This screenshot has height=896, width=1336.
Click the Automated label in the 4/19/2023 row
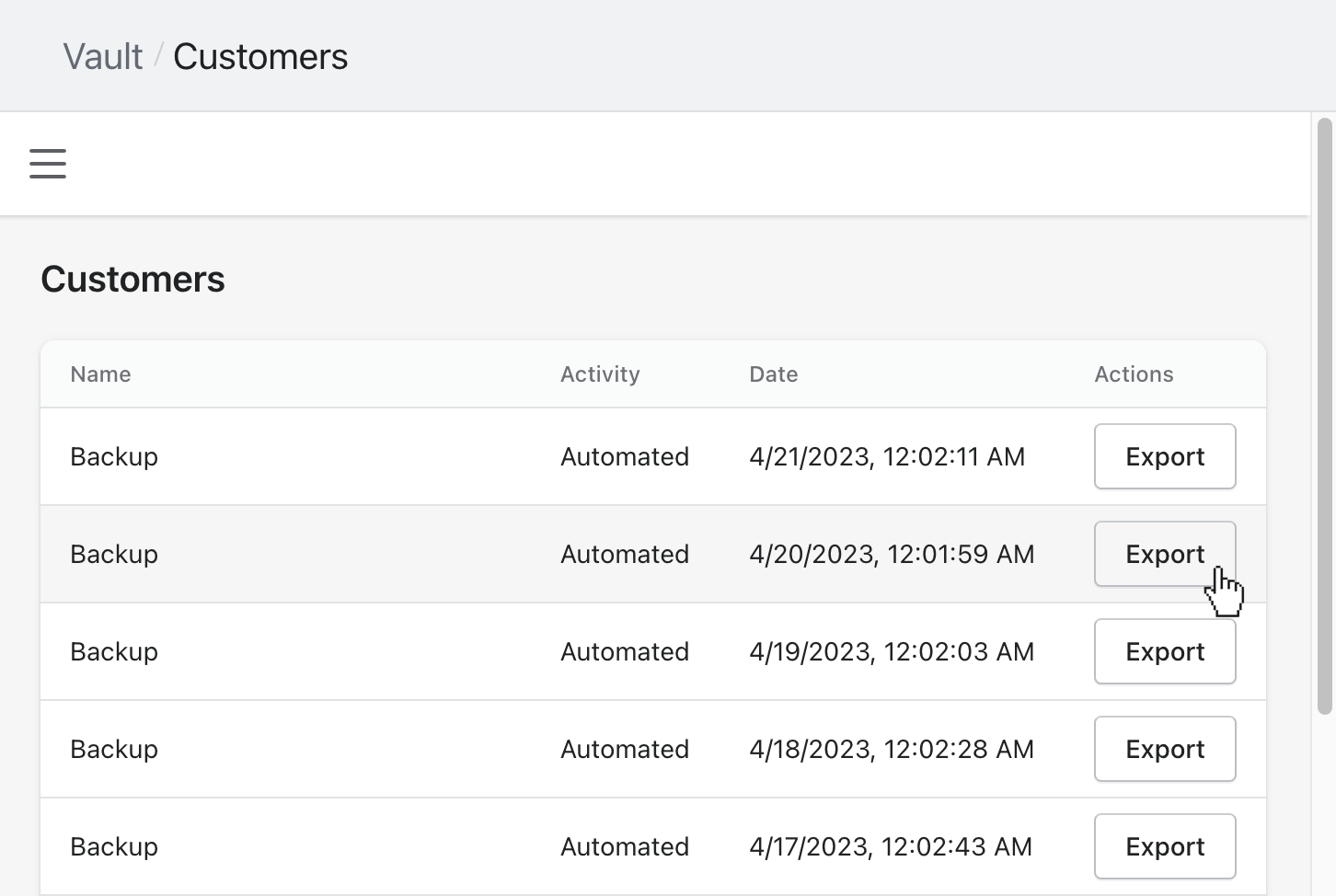[x=624, y=652]
